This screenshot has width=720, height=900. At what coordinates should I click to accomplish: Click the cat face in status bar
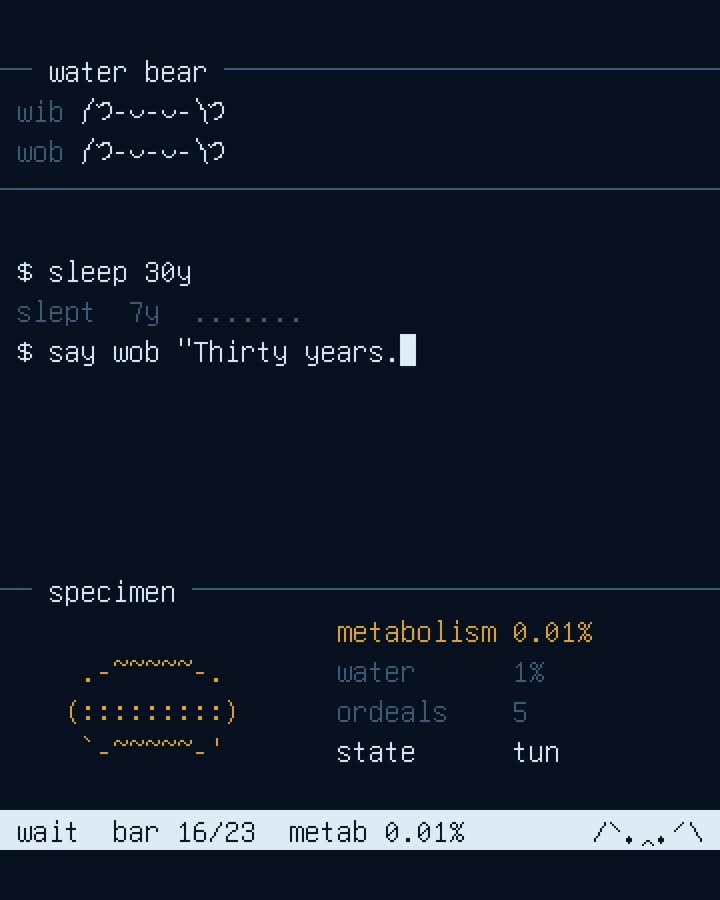(x=648, y=832)
